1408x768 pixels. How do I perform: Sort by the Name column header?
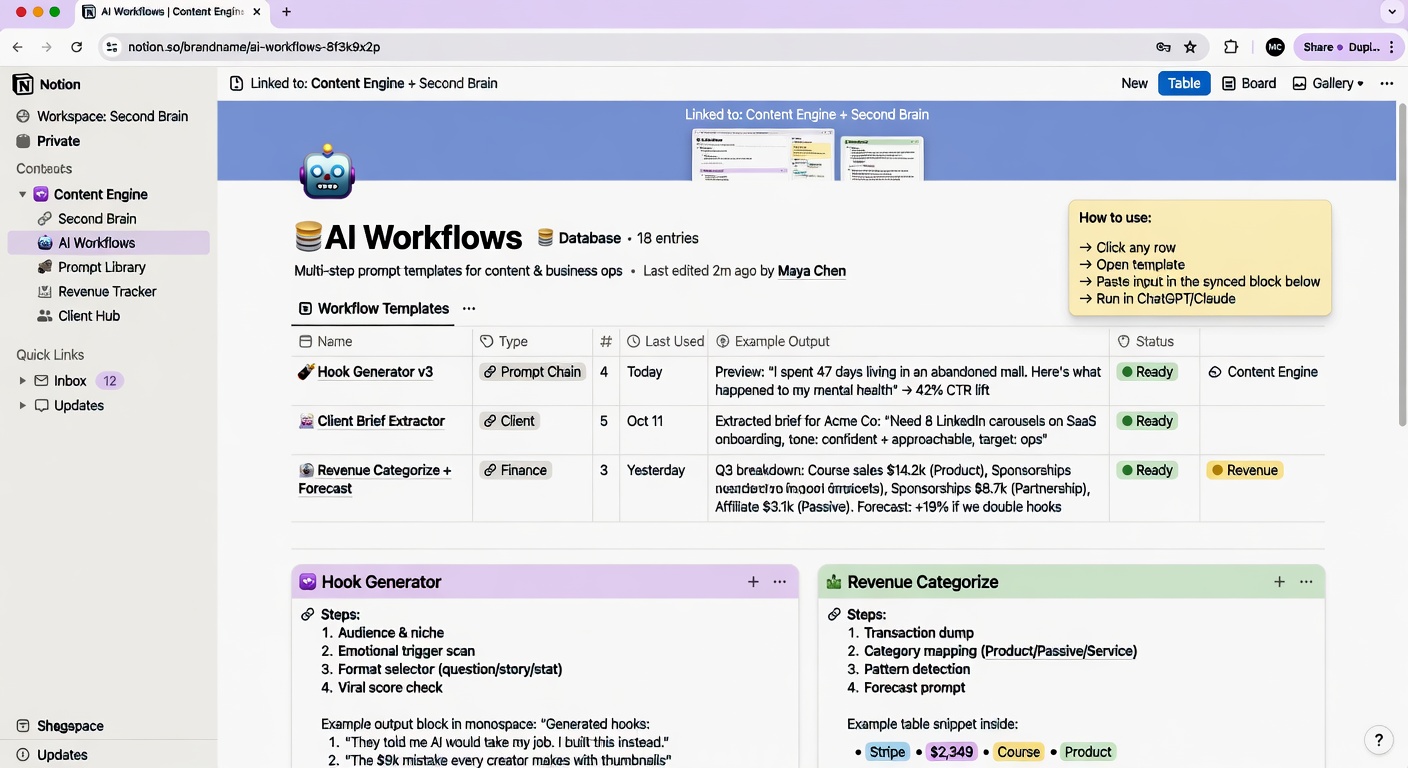tap(326, 342)
